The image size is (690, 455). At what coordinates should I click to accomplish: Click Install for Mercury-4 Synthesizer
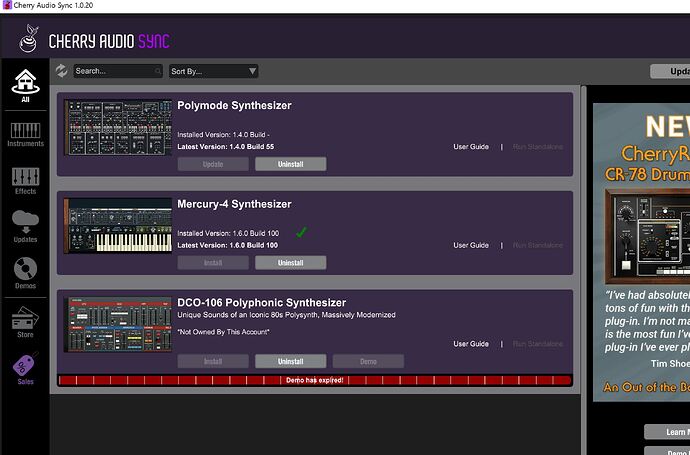click(x=213, y=263)
